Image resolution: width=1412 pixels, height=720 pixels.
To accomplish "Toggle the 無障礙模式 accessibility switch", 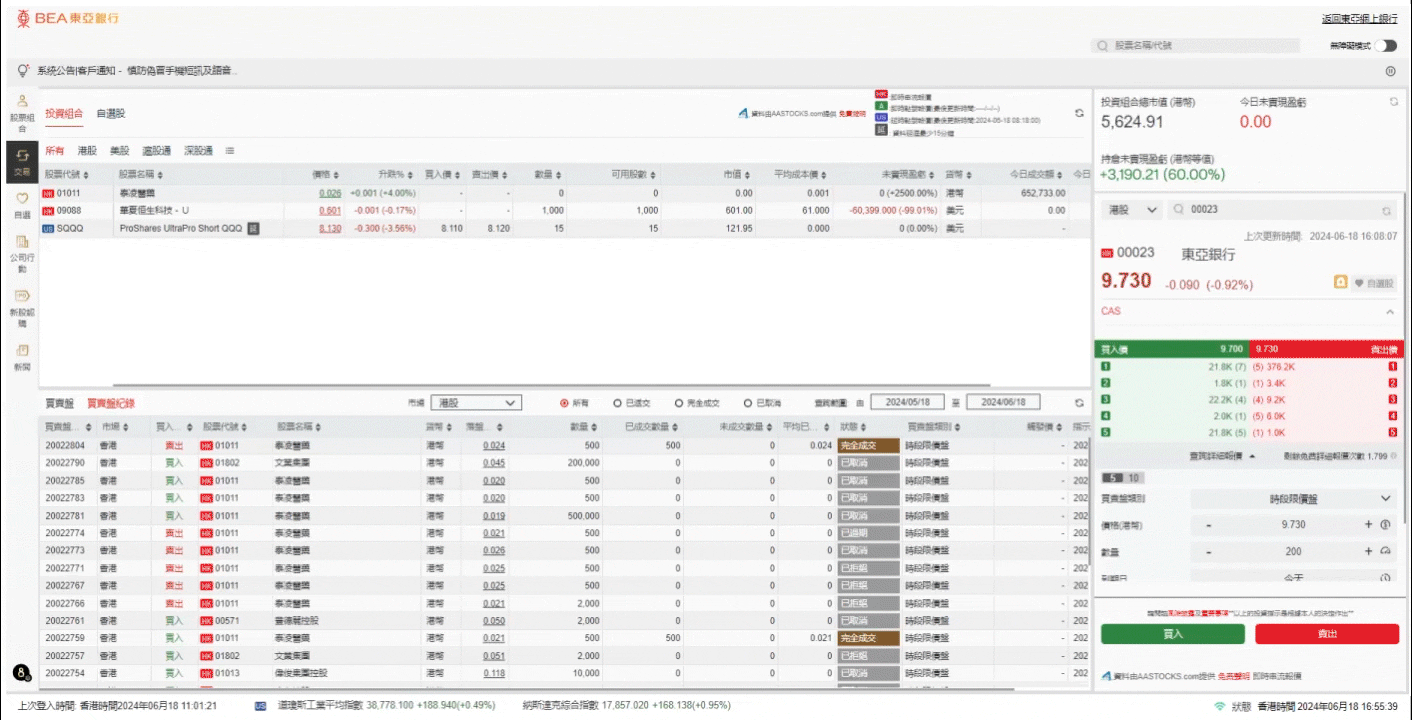I will click(x=1386, y=46).
